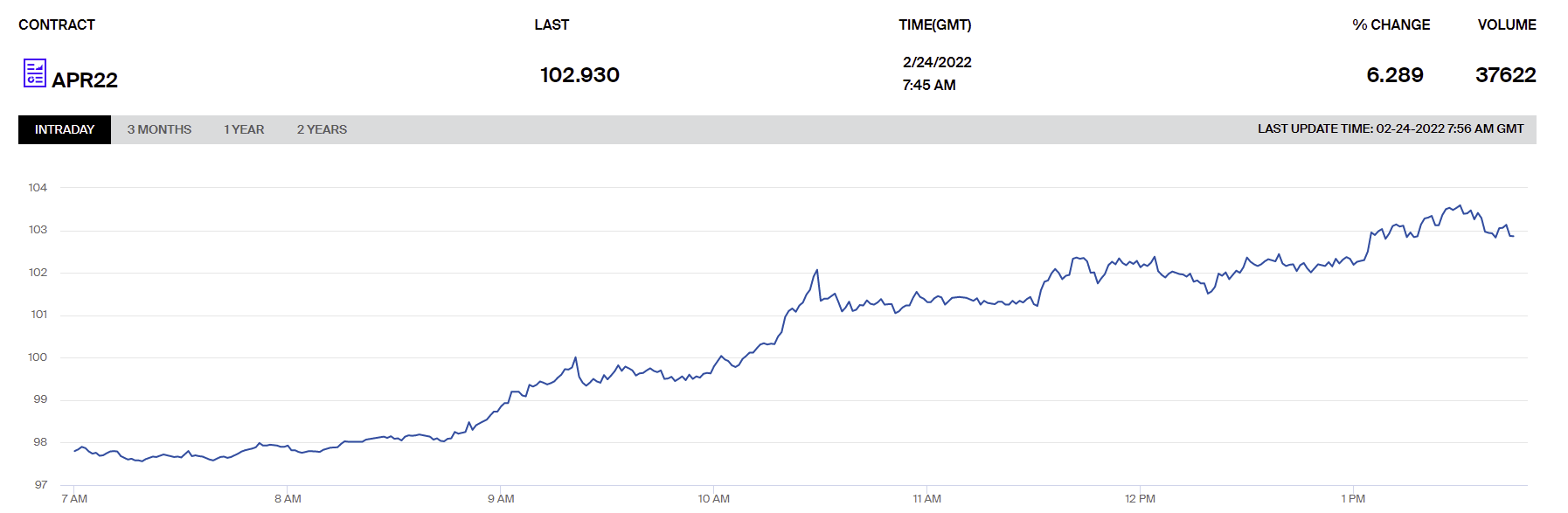Click the 104 y-axis label
1568x513 pixels.
click(38, 187)
